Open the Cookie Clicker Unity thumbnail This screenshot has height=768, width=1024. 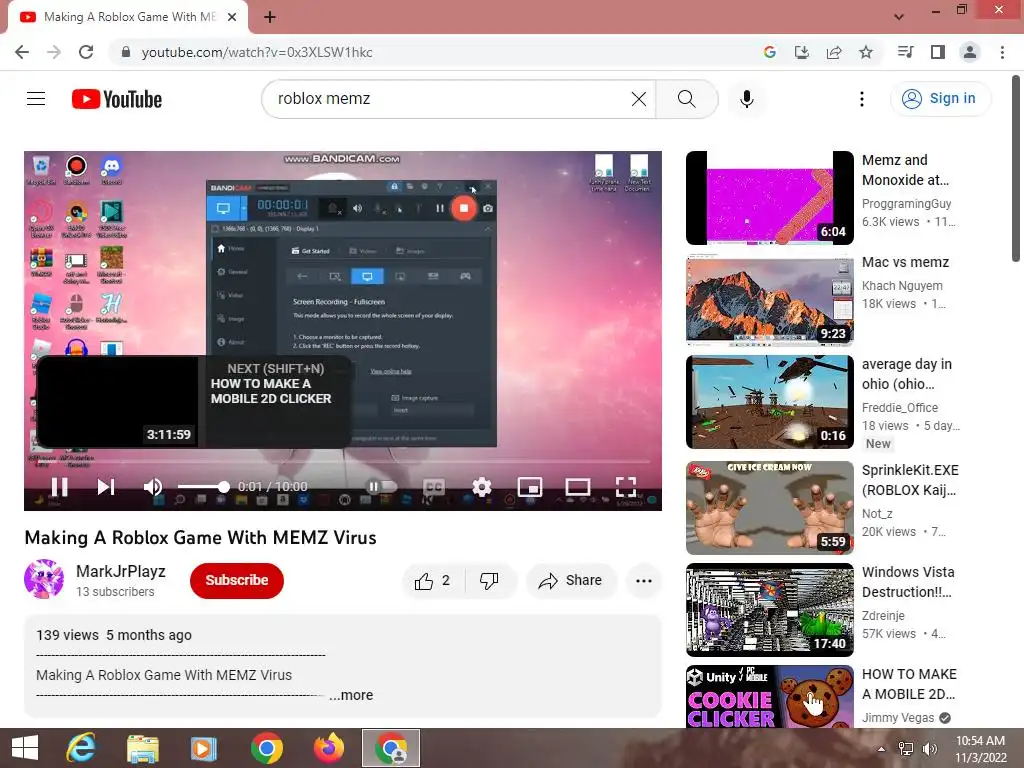click(x=770, y=697)
